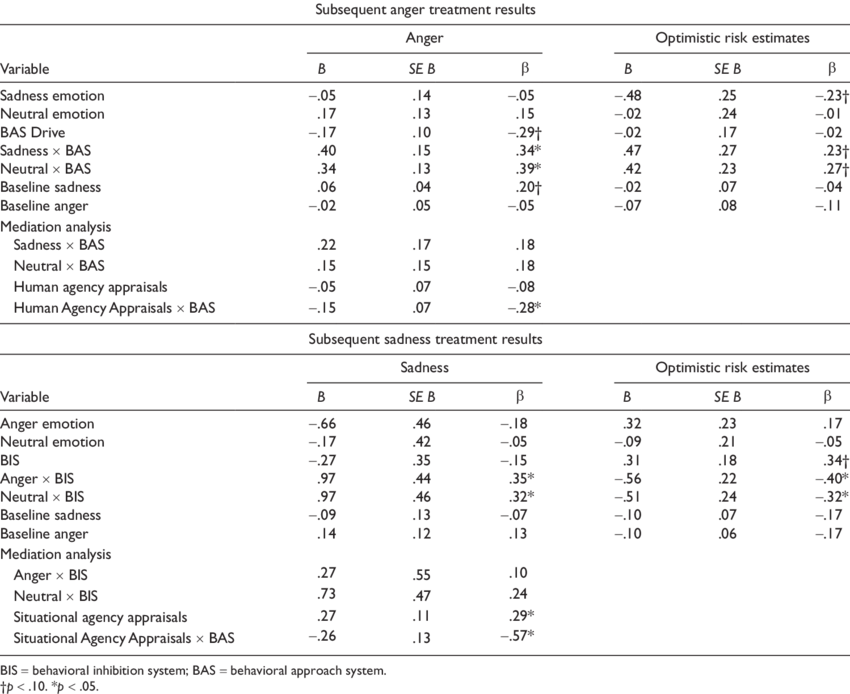Click the 'Neutral emotion' row in the sadness table
Image resolution: width=850 pixels, height=694 pixels.
pyautogui.click(x=52, y=442)
